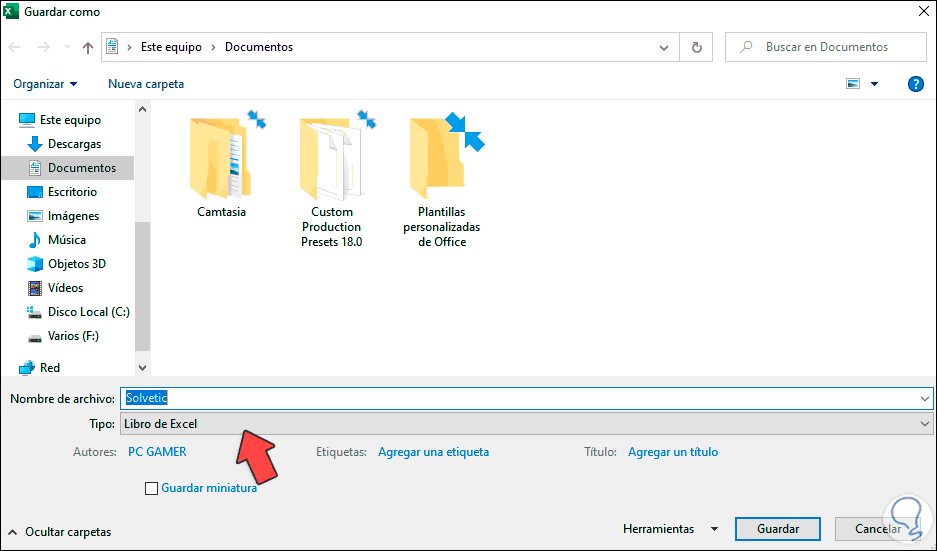The height and width of the screenshot is (551, 937).
Task: Expand the address bar history dropdown
Action: 664,47
